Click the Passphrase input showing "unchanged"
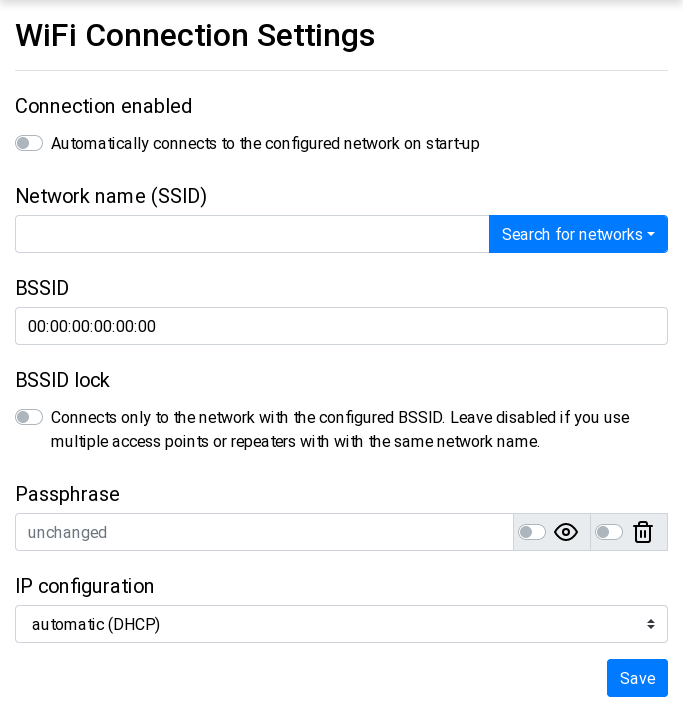The height and width of the screenshot is (713, 683). (x=264, y=532)
